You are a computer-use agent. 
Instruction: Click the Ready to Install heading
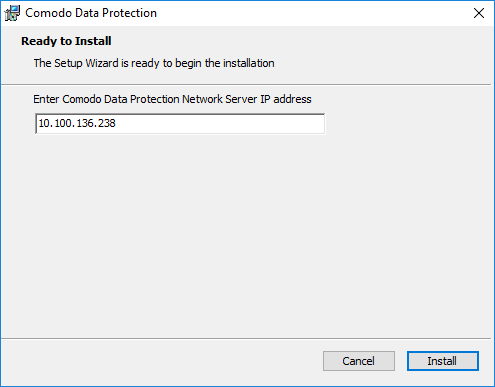[66, 41]
